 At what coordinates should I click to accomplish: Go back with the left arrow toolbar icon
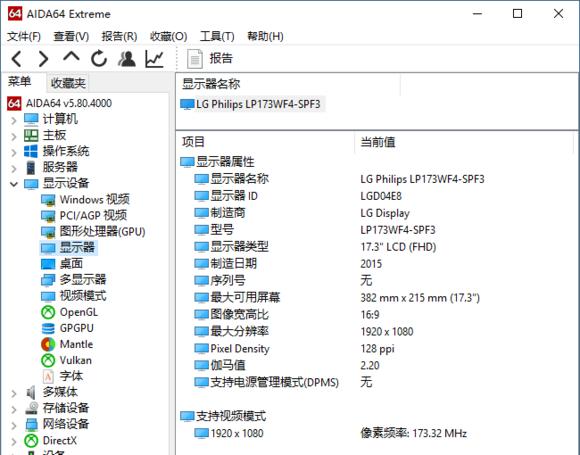click(17, 59)
